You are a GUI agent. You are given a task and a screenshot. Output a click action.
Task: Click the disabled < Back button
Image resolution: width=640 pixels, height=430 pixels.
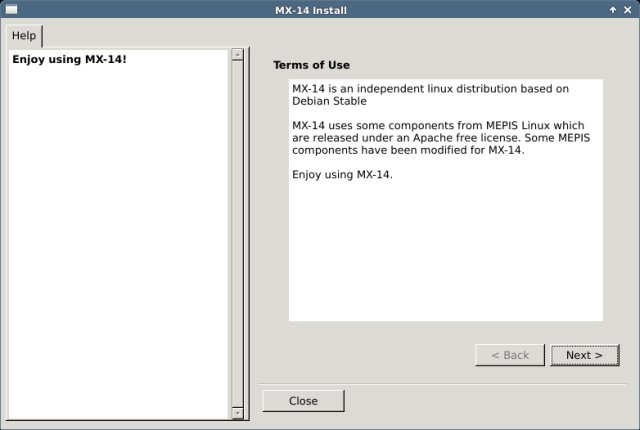click(x=510, y=355)
